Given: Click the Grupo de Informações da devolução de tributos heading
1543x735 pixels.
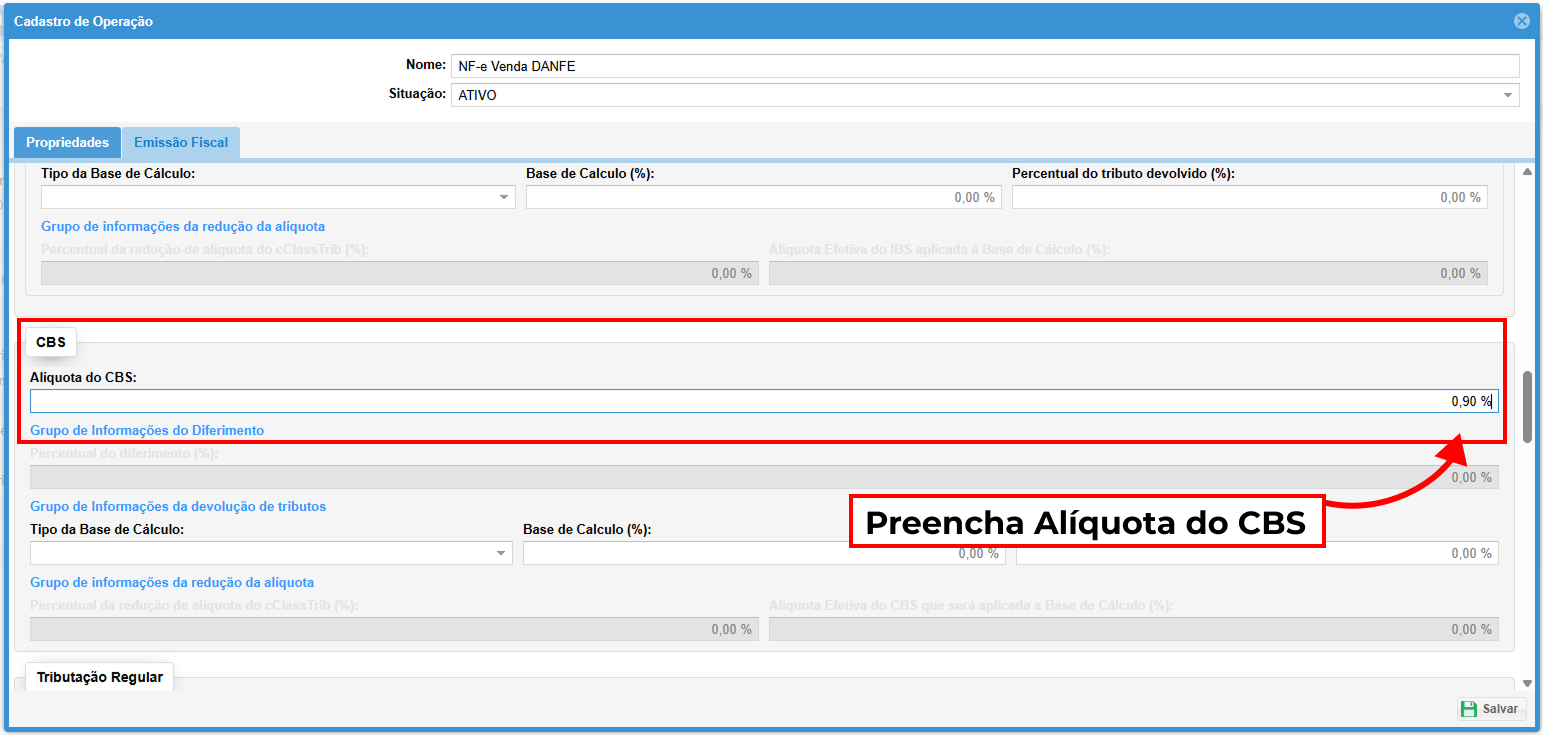Looking at the screenshot, I should click(178, 506).
